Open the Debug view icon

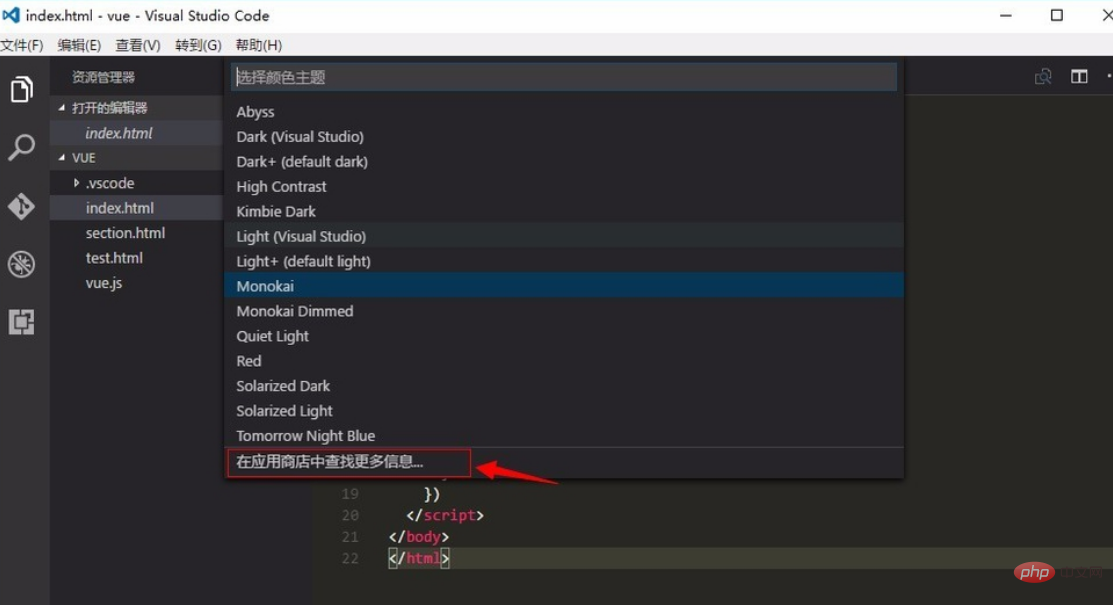(x=22, y=264)
